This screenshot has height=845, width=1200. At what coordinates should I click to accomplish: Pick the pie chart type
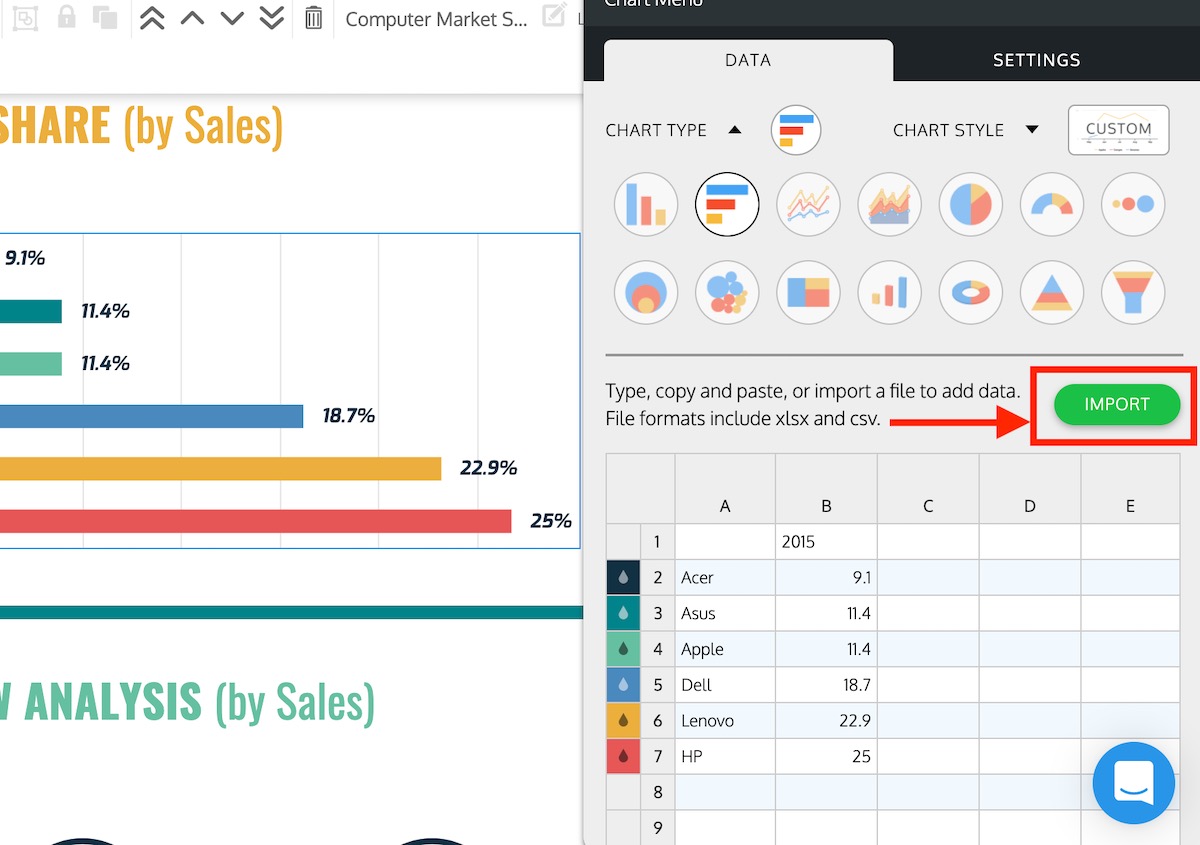pyautogui.click(x=971, y=204)
